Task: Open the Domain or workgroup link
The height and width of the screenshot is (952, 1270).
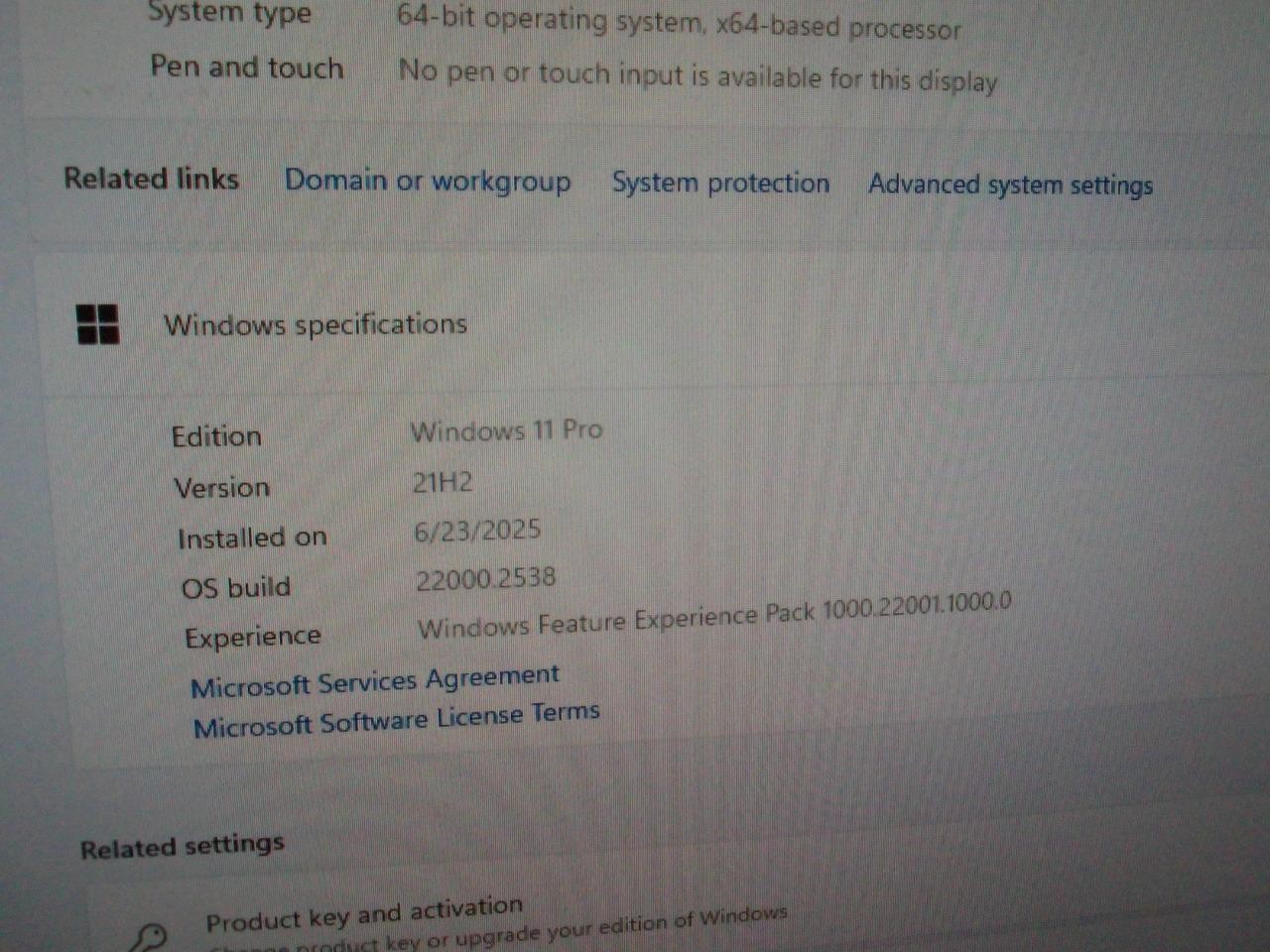Action: 428,181
